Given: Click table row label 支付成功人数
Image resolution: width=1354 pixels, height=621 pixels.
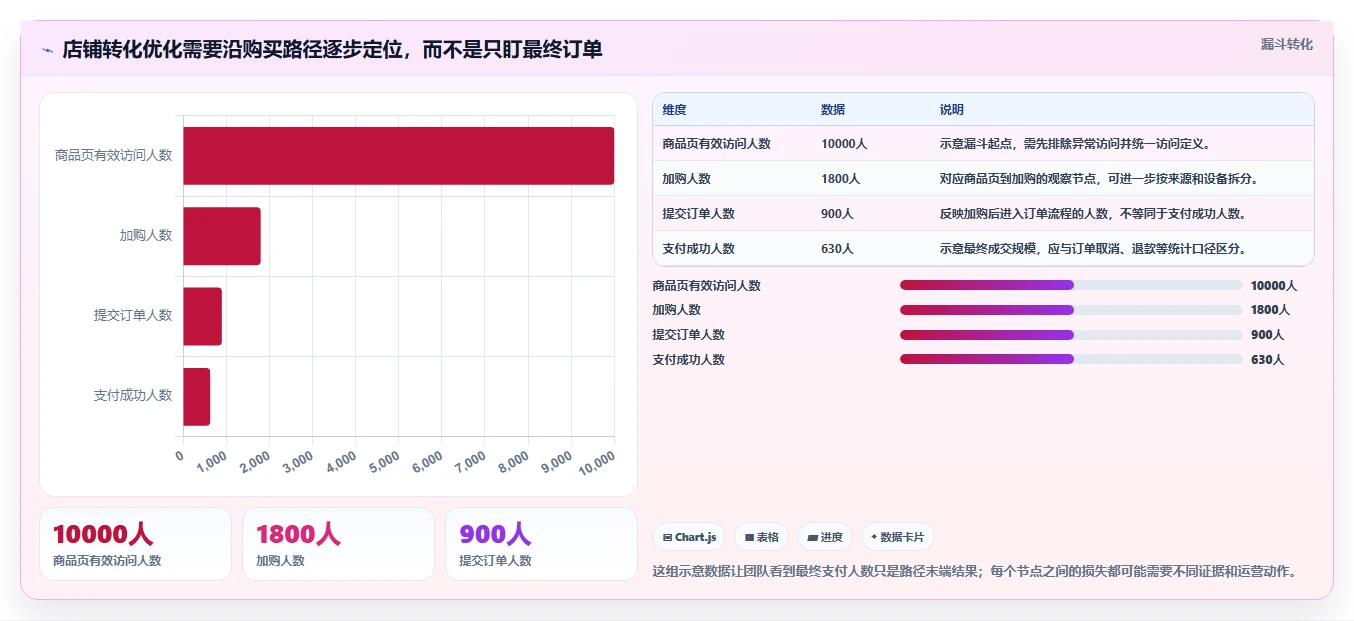Looking at the screenshot, I should (x=698, y=249).
